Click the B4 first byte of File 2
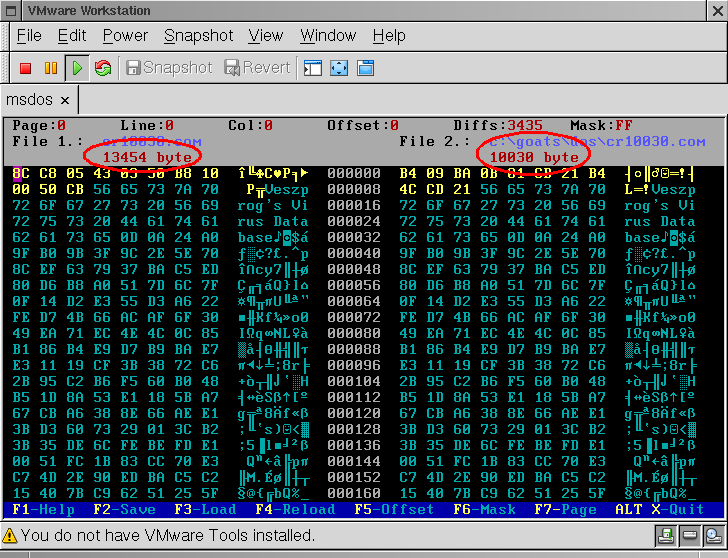The width and height of the screenshot is (728, 558). coord(408,174)
